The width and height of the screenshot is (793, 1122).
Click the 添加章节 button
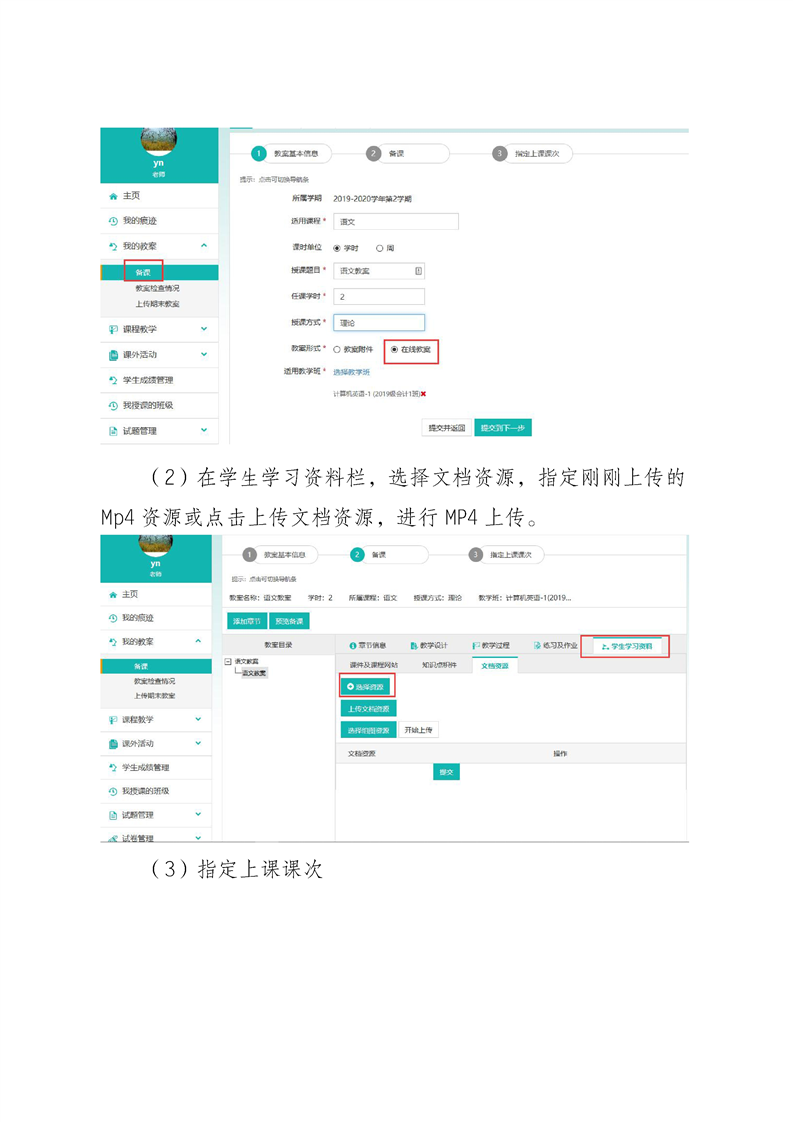tap(246, 621)
